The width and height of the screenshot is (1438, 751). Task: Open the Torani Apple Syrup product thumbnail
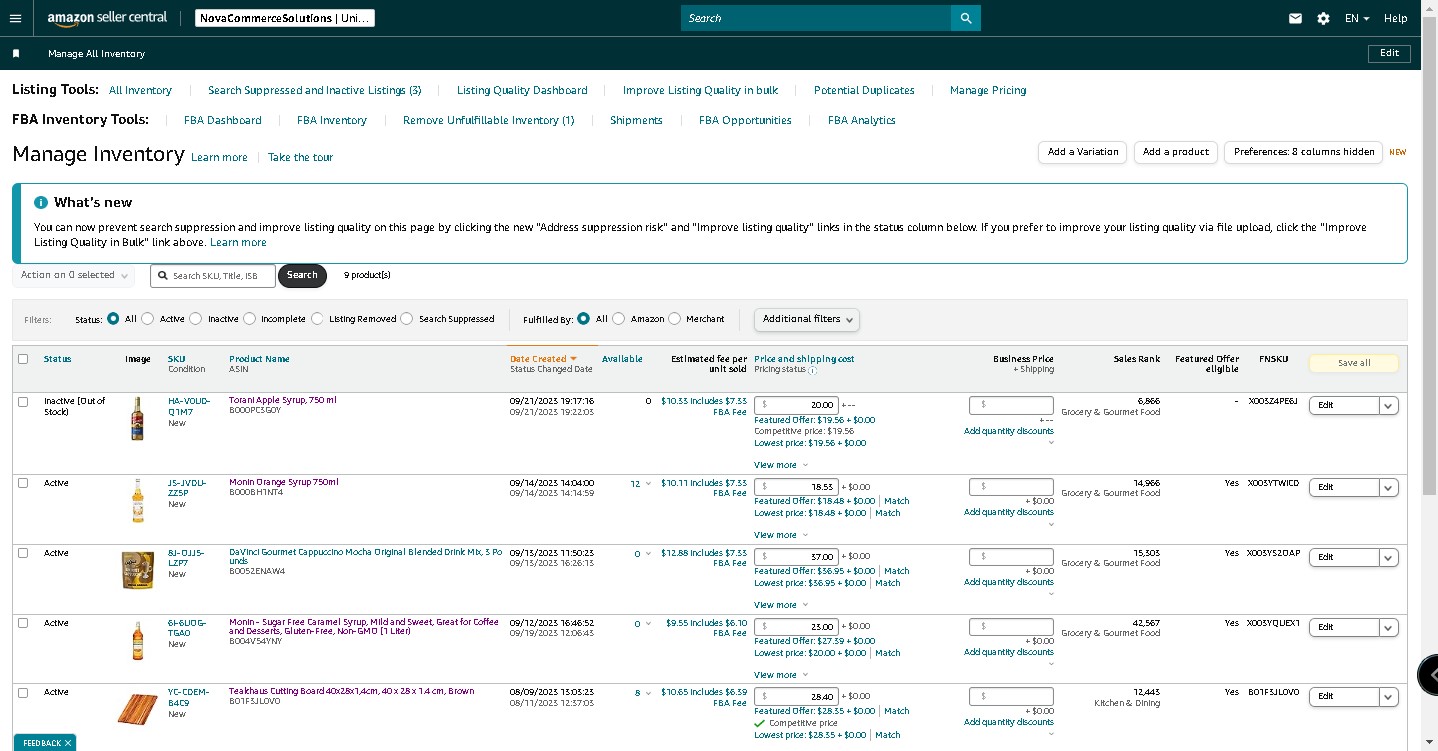(x=137, y=418)
